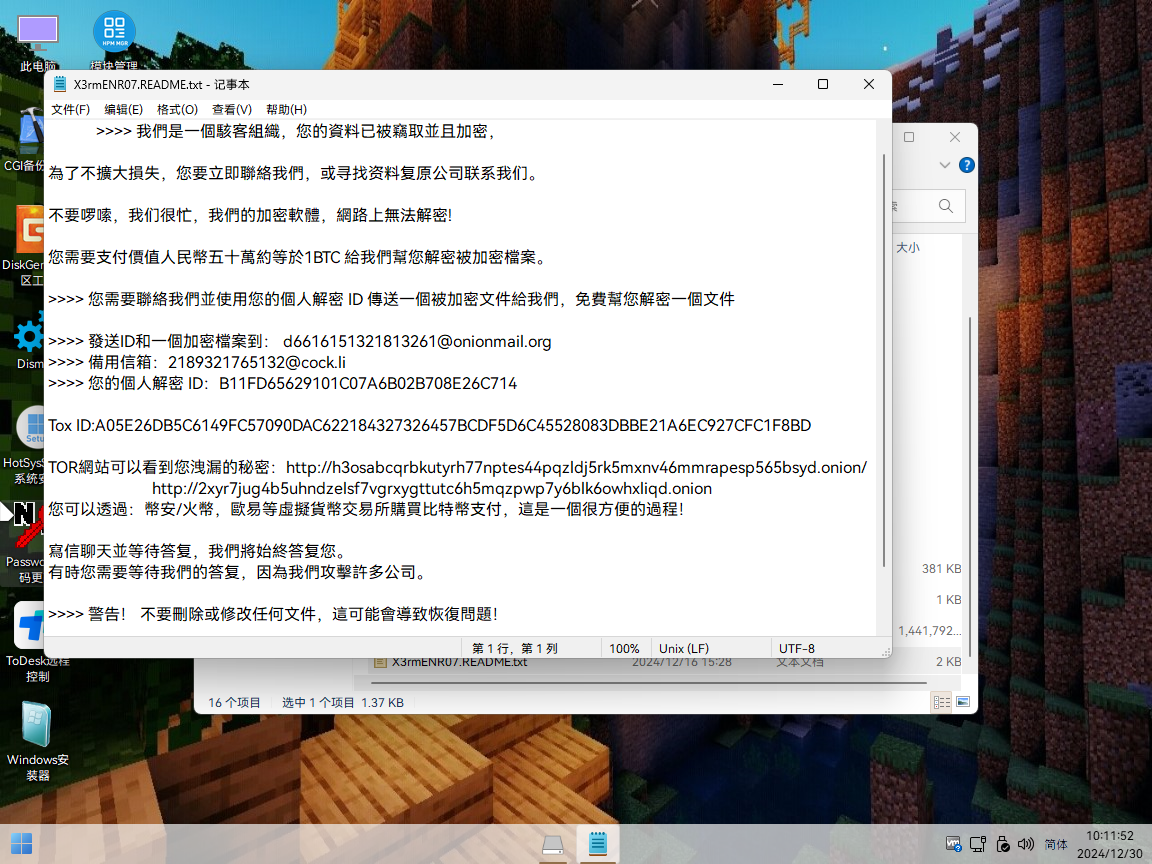Image resolution: width=1152 pixels, height=864 pixels.
Task: Click the 大小 column header in Explorer
Action: point(907,248)
